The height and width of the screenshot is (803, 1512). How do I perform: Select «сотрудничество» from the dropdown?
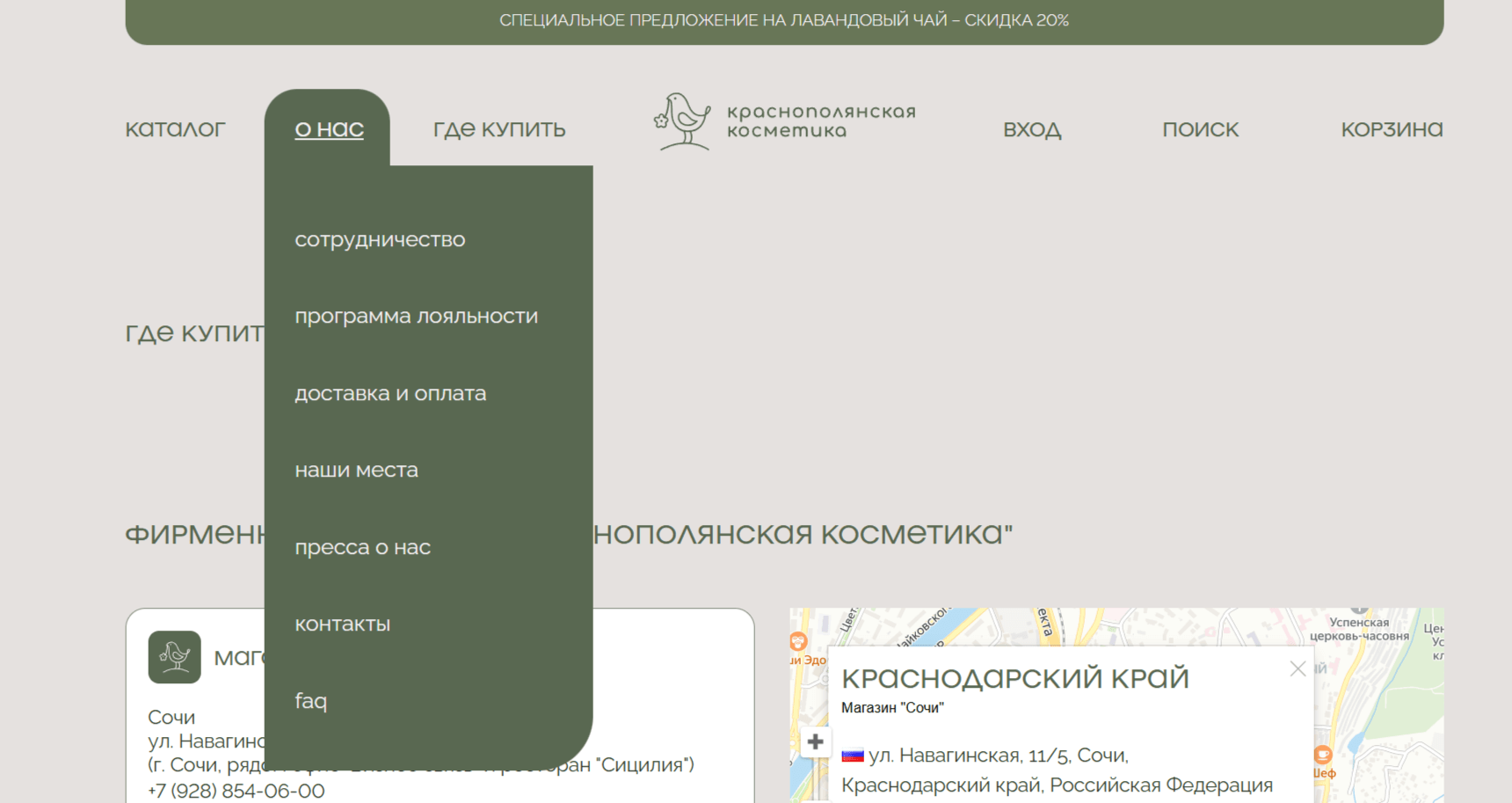(380, 239)
